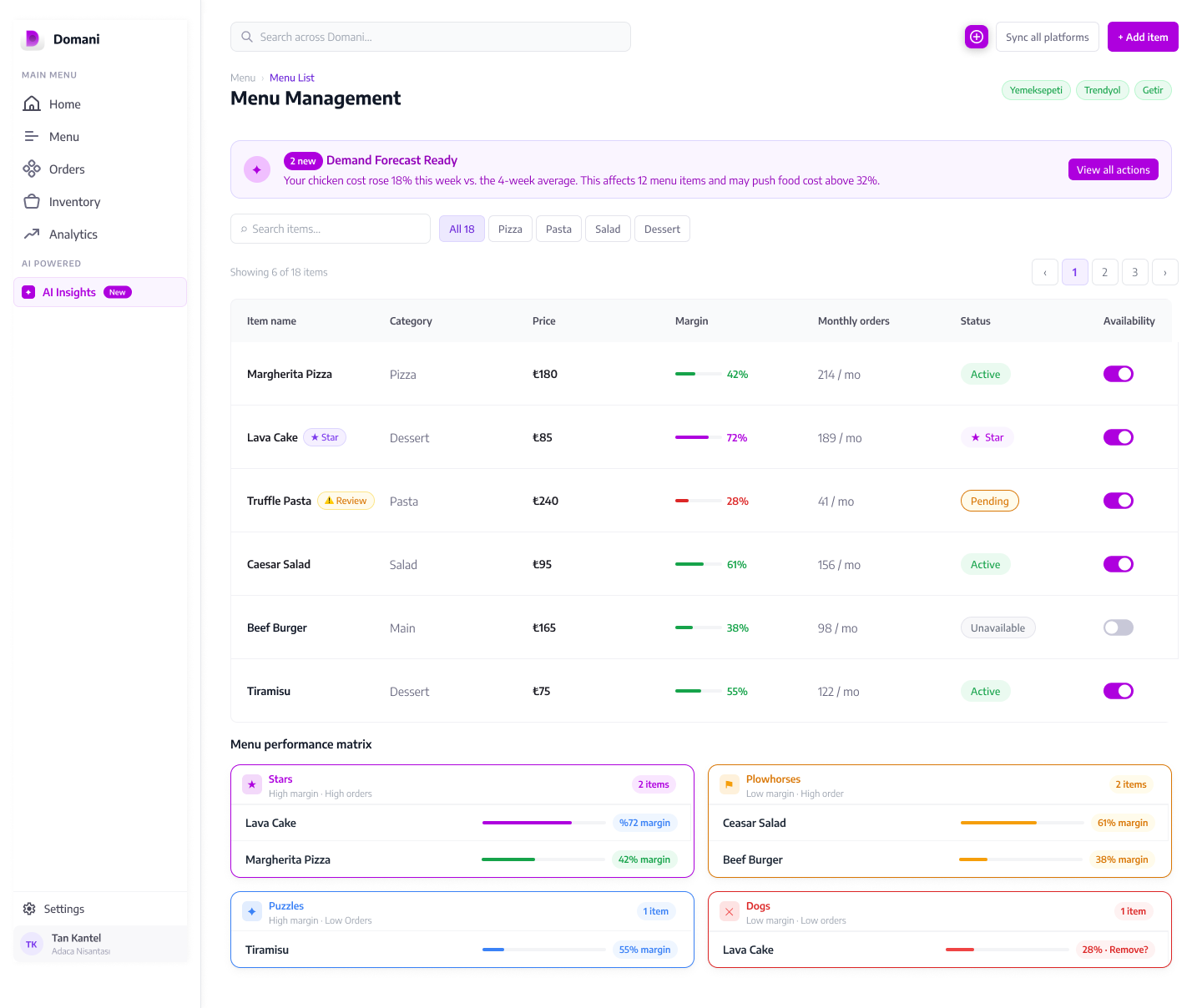Screen dimensions: 1202x1008
Task: Click 'Showing 6 of 18 items' text
Action: click(x=279, y=272)
